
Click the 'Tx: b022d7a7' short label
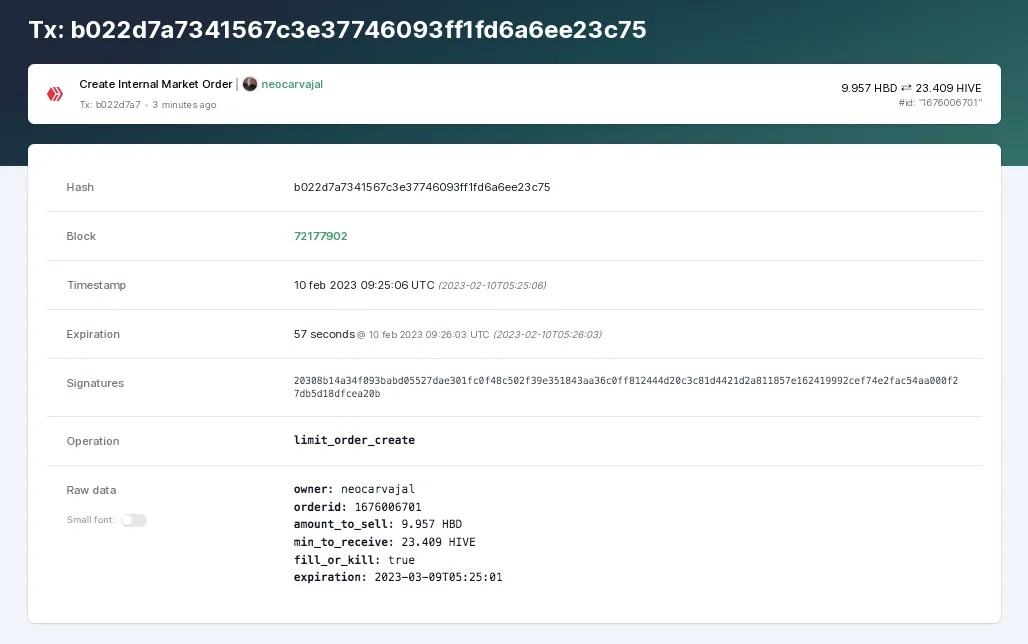pyautogui.click(x=110, y=105)
